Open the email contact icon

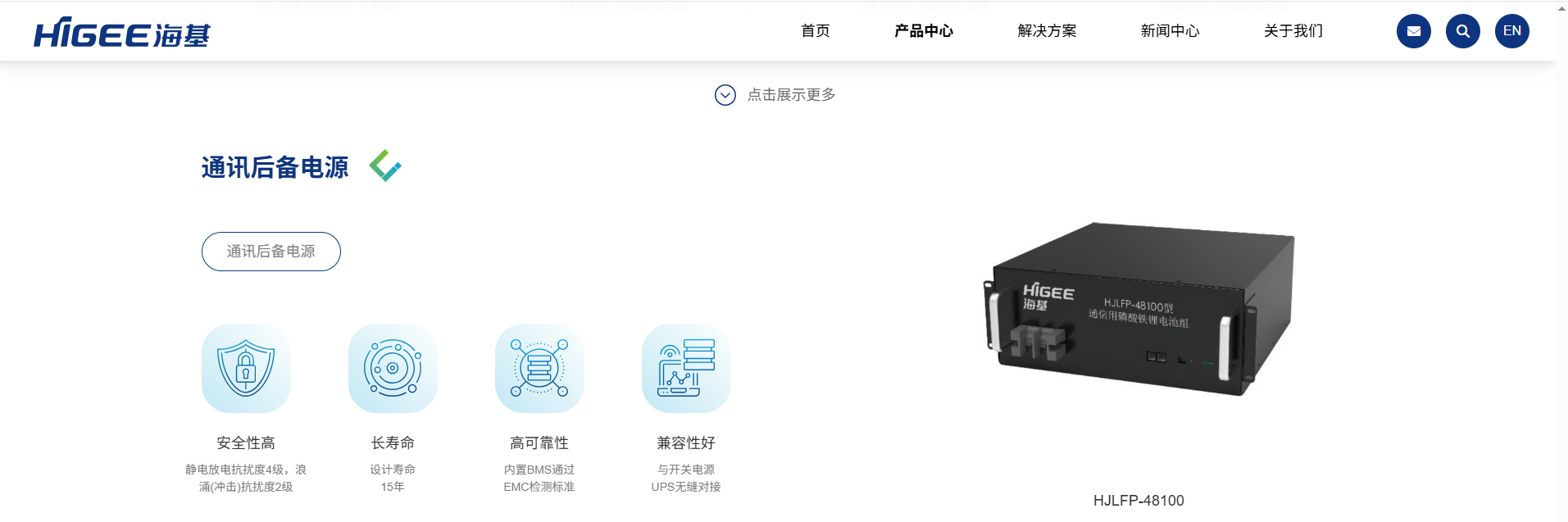(x=1413, y=31)
